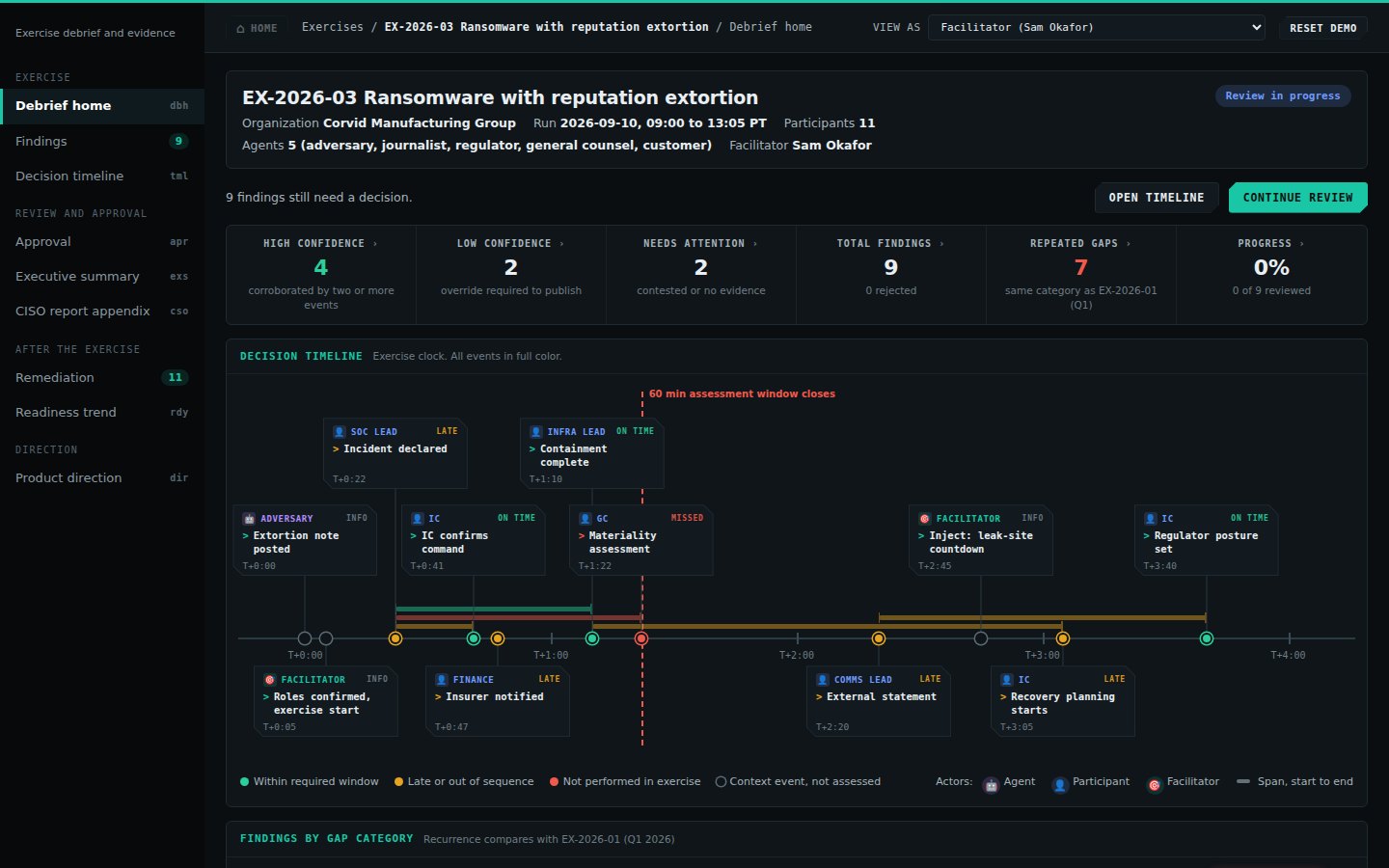Expand the Total Findings stat card
Image resolution: width=1389 pixels, height=868 pixels.
(x=891, y=275)
